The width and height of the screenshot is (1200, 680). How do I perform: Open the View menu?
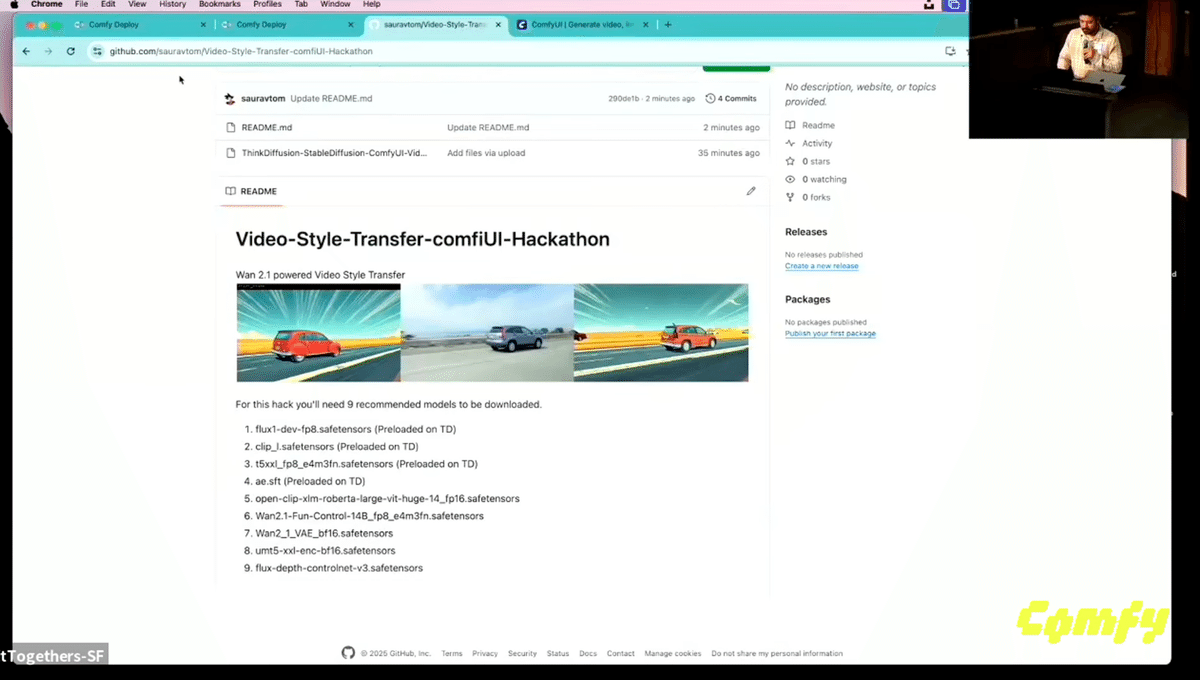pyautogui.click(x=137, y=4)
